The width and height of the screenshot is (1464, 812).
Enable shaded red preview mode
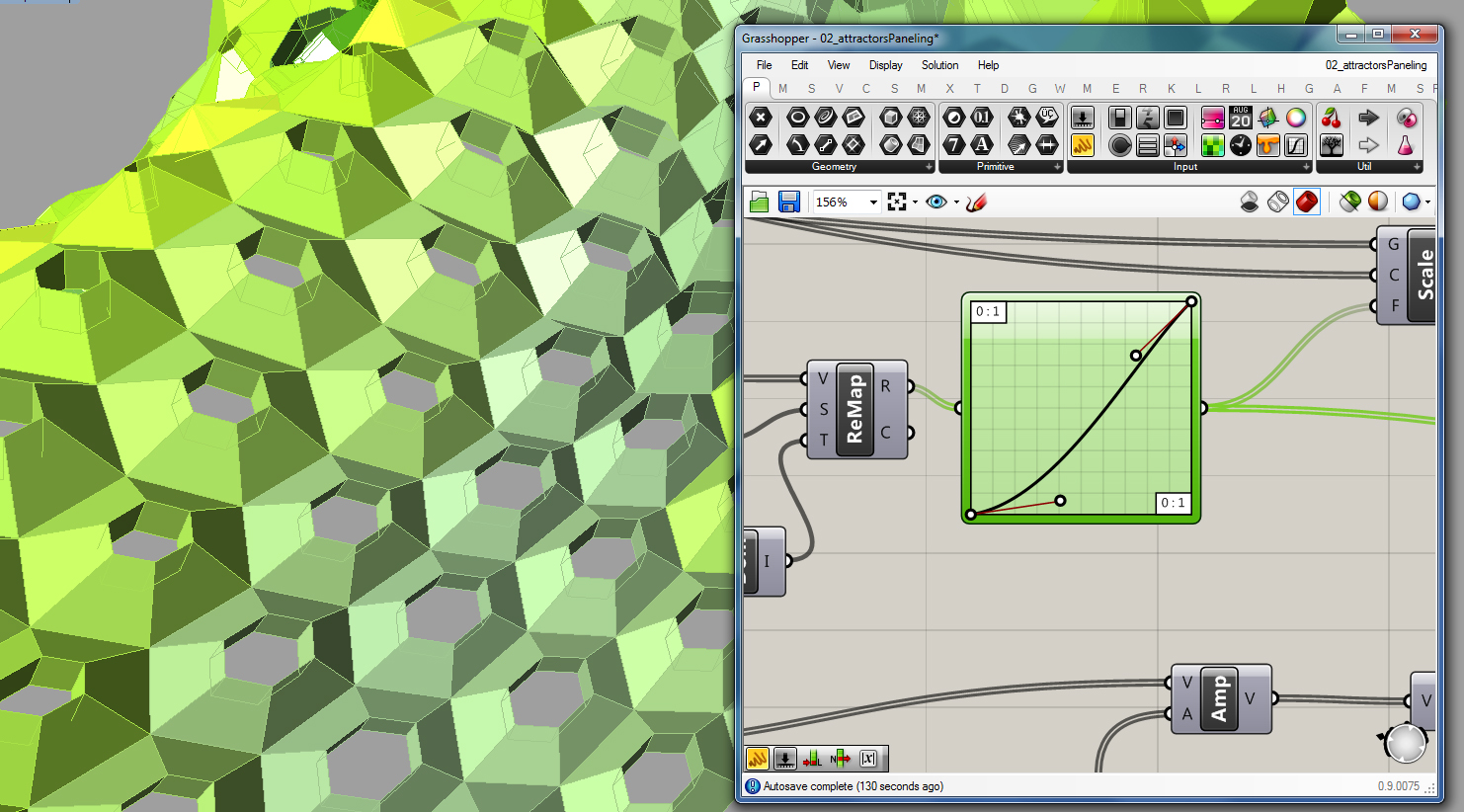tap(1307, 202)
